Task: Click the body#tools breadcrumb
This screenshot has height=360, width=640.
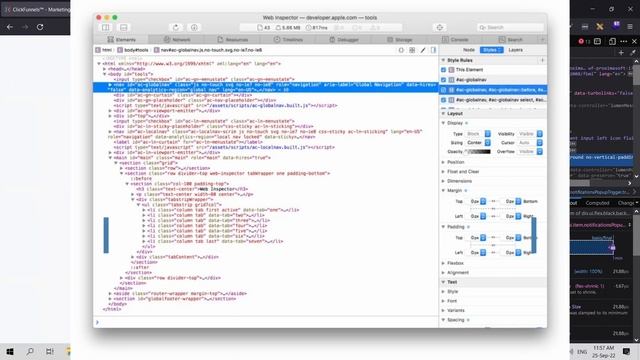Action: point(133,50)
